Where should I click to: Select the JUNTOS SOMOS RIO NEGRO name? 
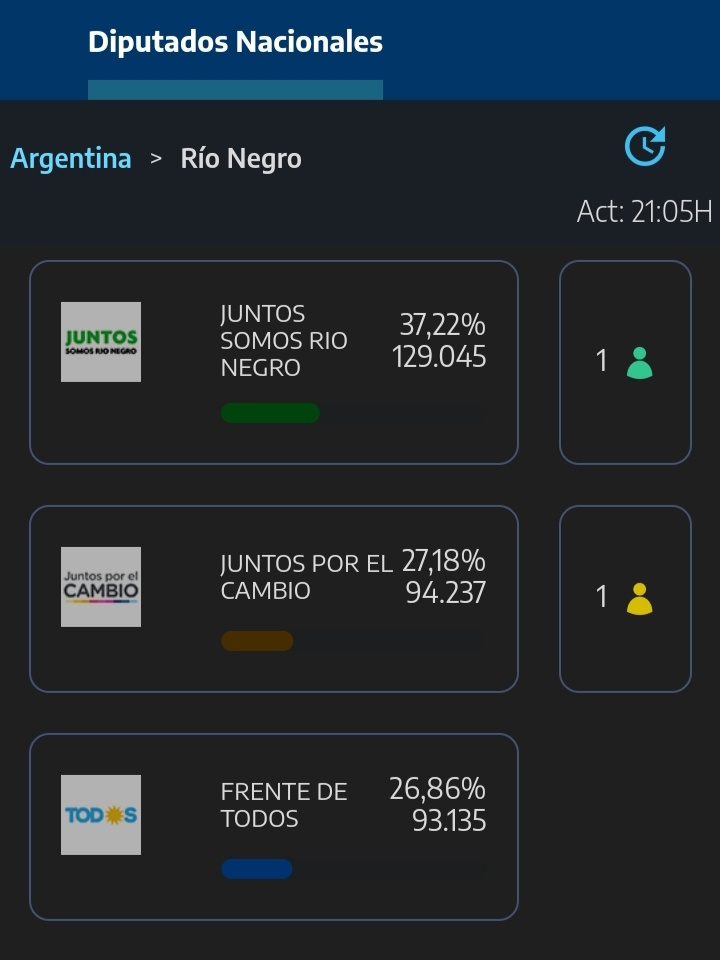[283, 340]
